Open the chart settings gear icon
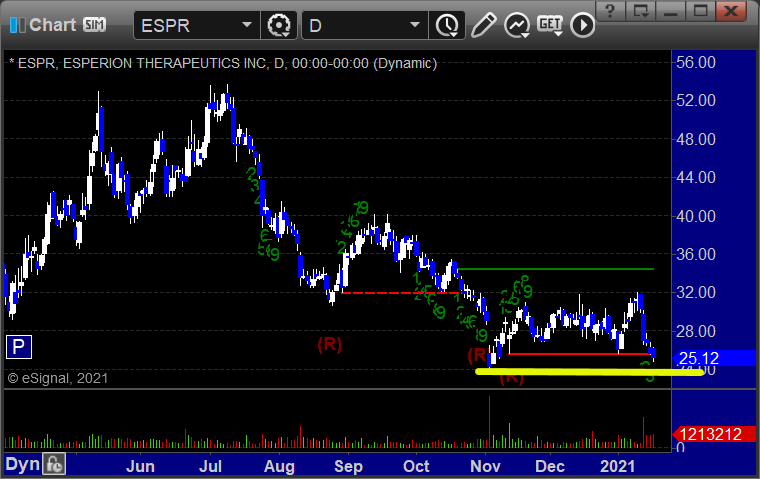The height and width of the screenshot is (479, 760). click(x=279, y=25)
